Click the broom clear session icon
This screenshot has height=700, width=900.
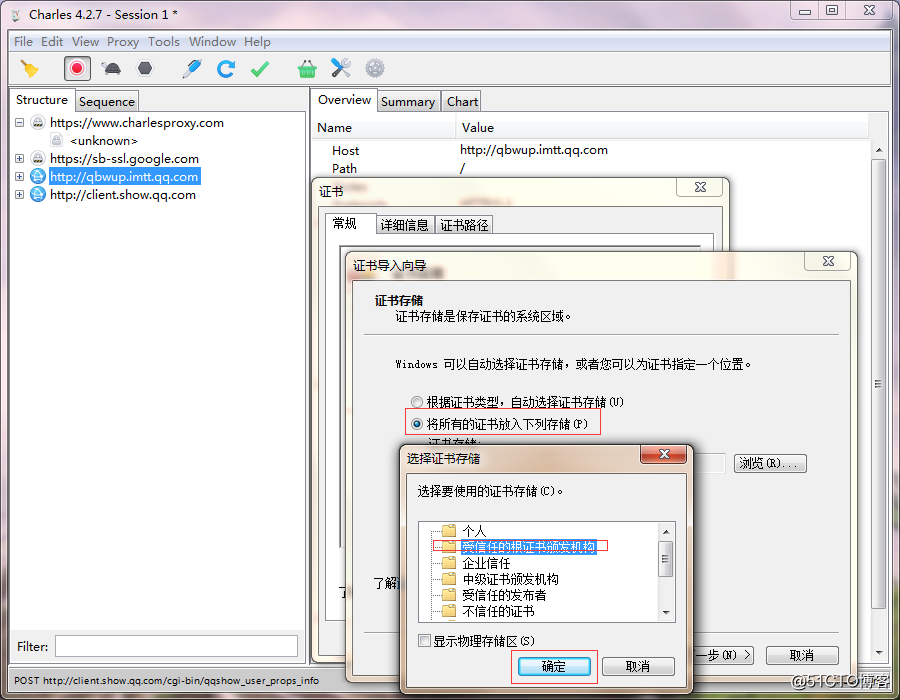coord(30,69)
